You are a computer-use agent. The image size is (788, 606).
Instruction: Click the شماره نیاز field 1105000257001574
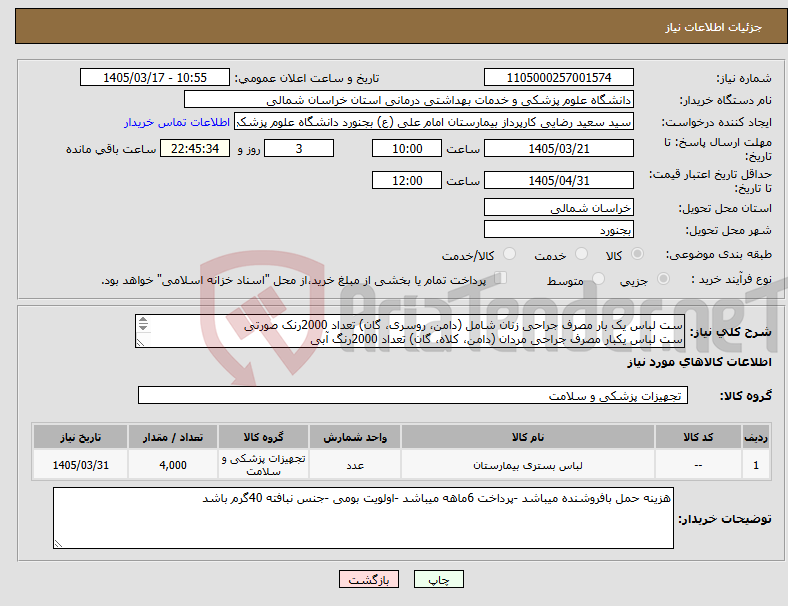558,77
